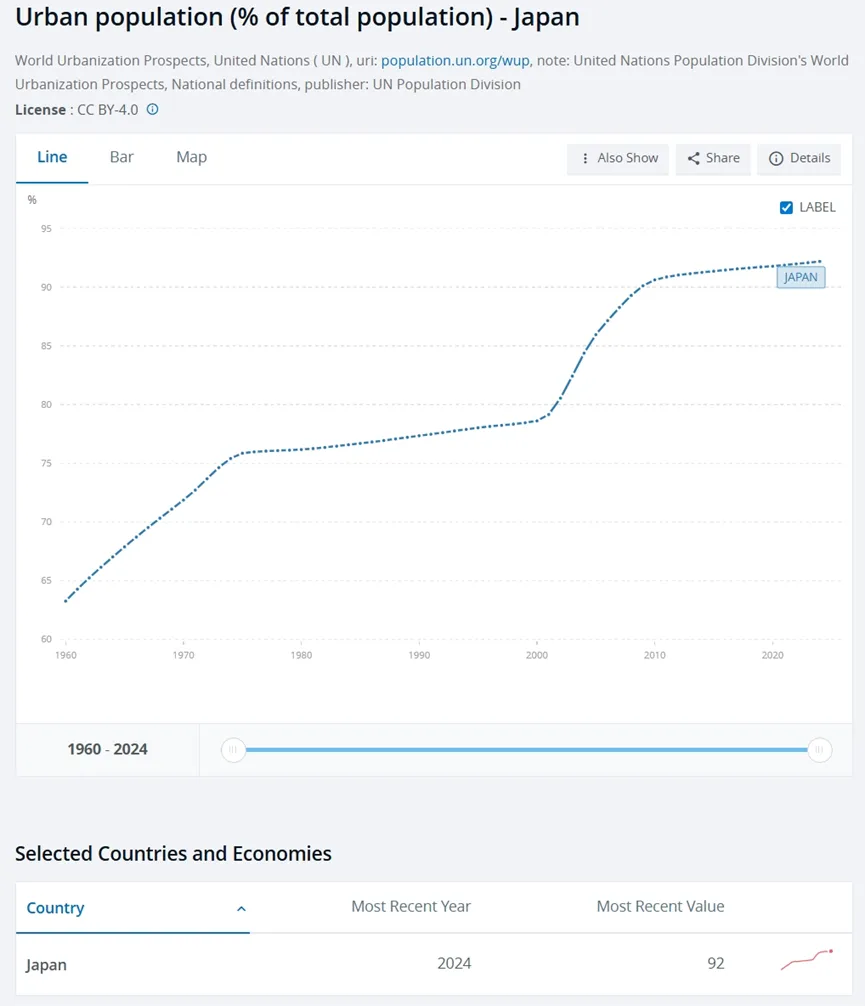The height and width of the screenshot is (1006, 865).
Task: Sort by Most Recent Value column header
Action: (660, 907)
